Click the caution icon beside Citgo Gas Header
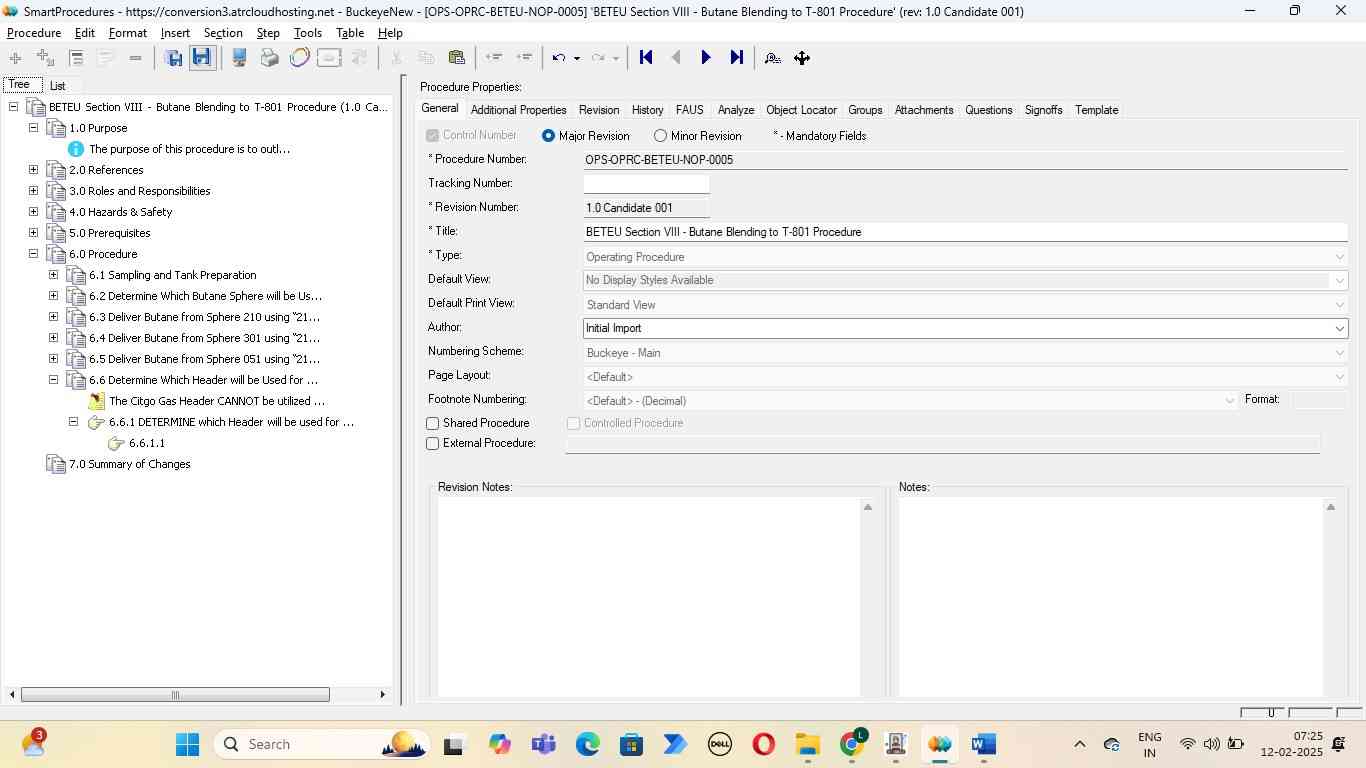Image resolution: width=1366 pixels, height=768 pixels. point(96,401)
